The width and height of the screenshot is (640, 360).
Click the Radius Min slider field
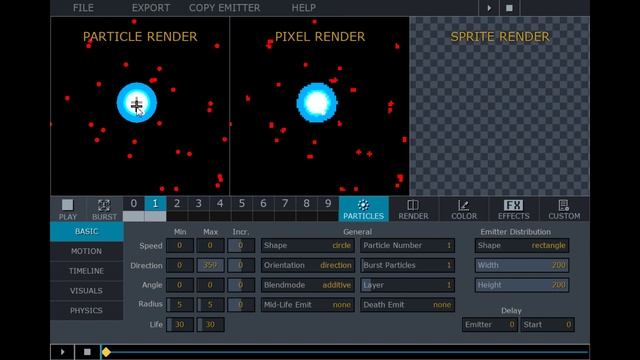[x=180, y=305]
